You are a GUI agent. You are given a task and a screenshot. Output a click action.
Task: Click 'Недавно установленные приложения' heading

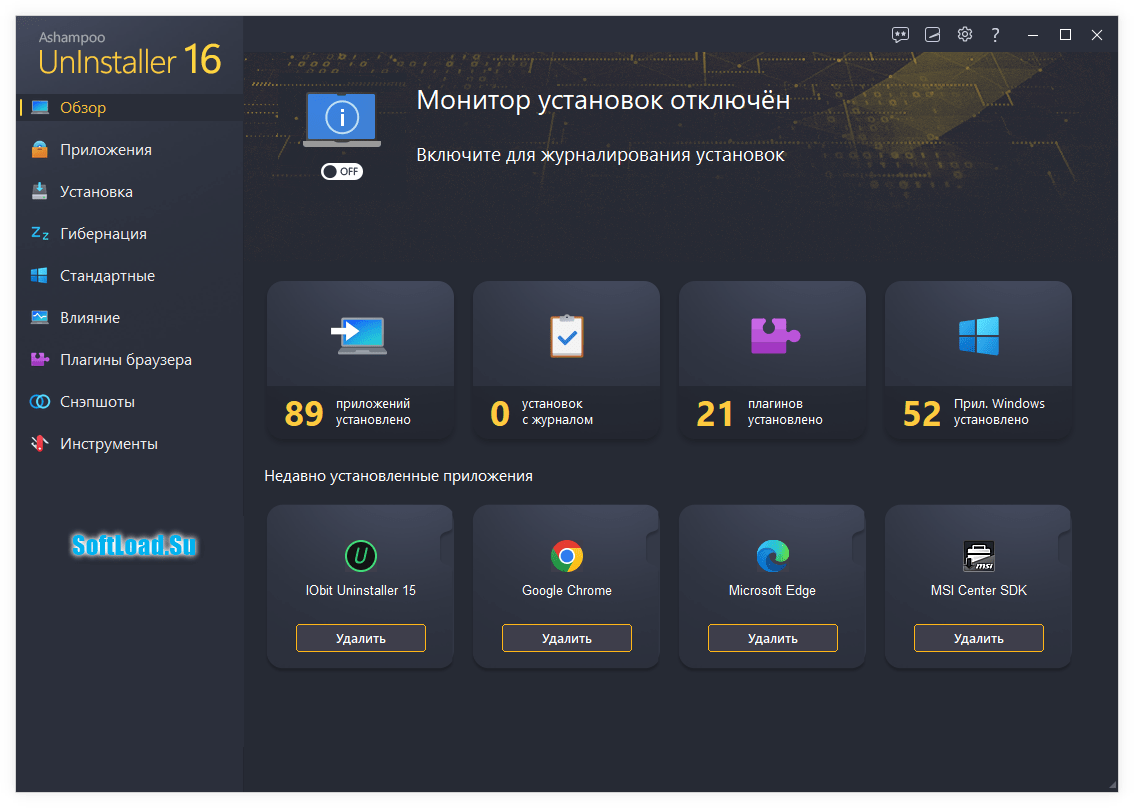(x=398, y=476)
